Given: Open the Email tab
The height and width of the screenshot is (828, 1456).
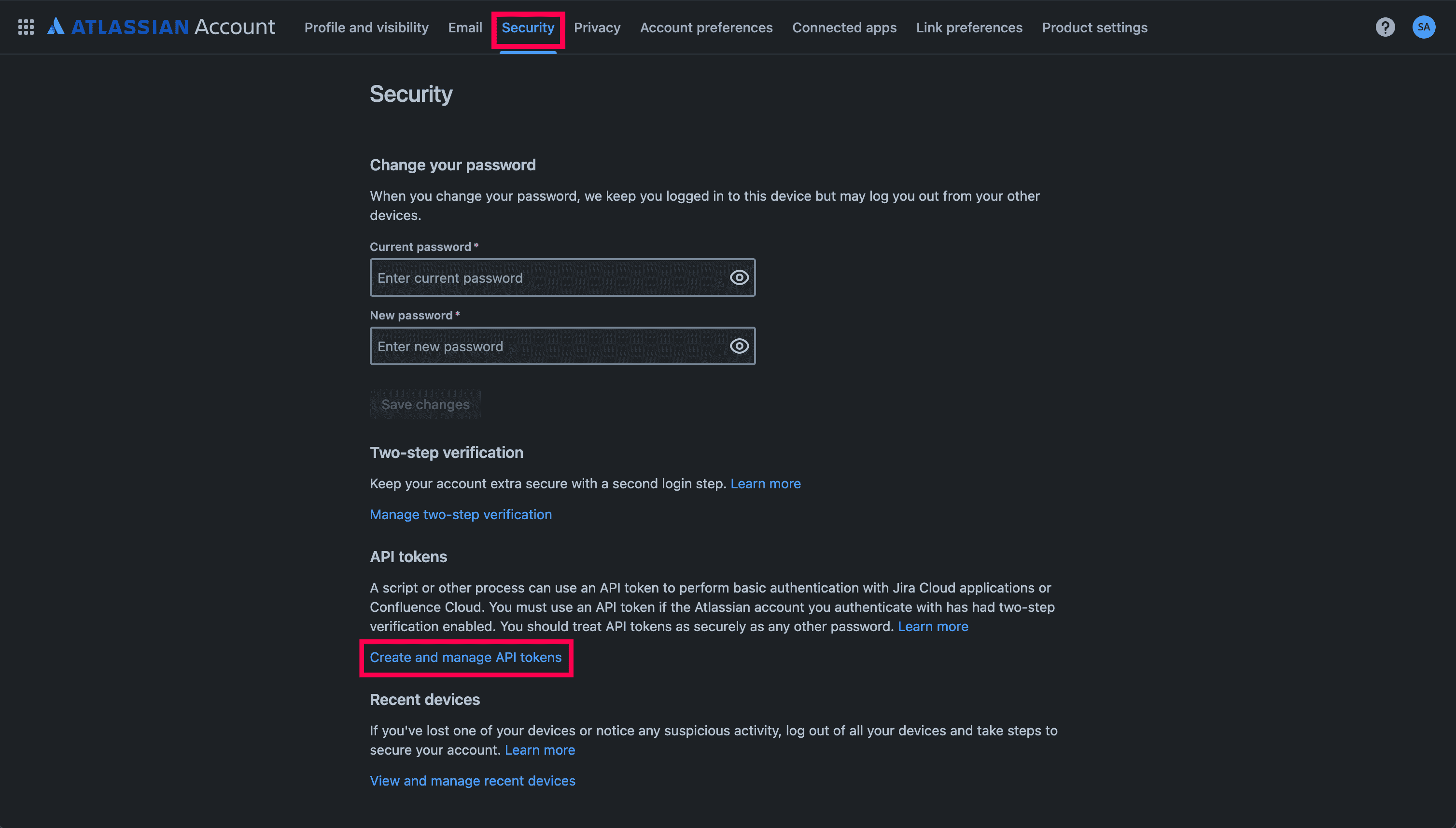Looking at the screenshot, I should [x=465, y=28].
